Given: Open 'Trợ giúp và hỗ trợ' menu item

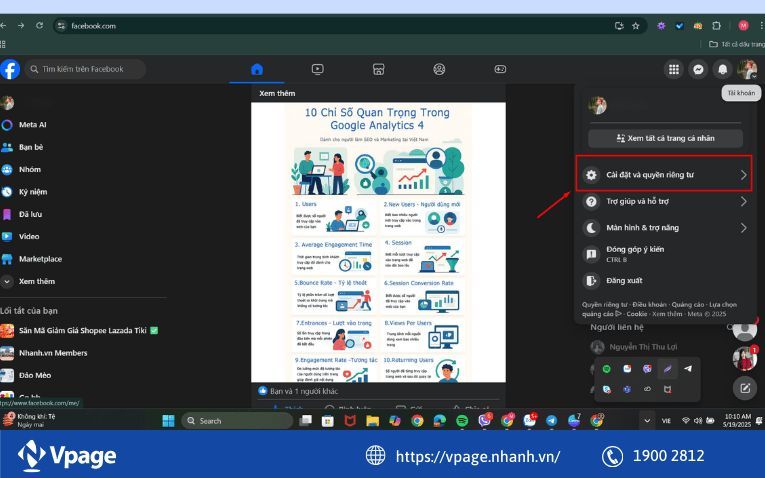Looking at the screenshot, I should 664,201.
